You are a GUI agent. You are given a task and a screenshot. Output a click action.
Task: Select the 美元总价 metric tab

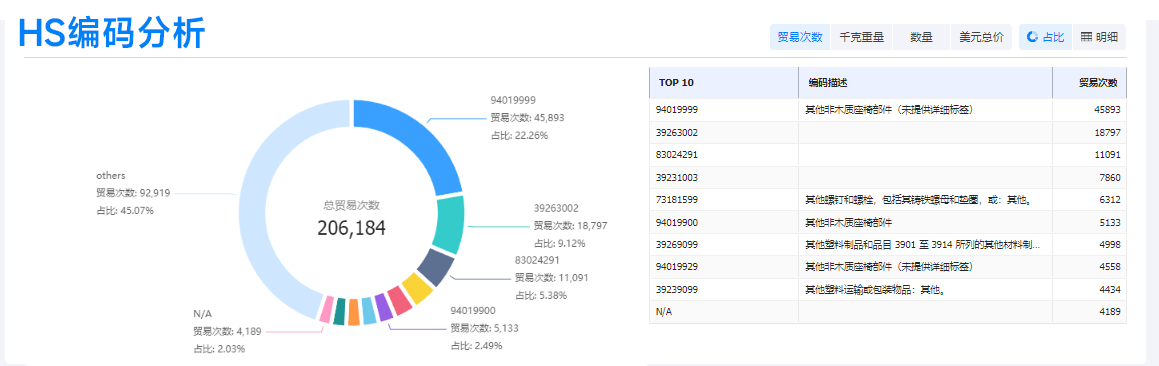pyautogui.click(x=981, y=37)
